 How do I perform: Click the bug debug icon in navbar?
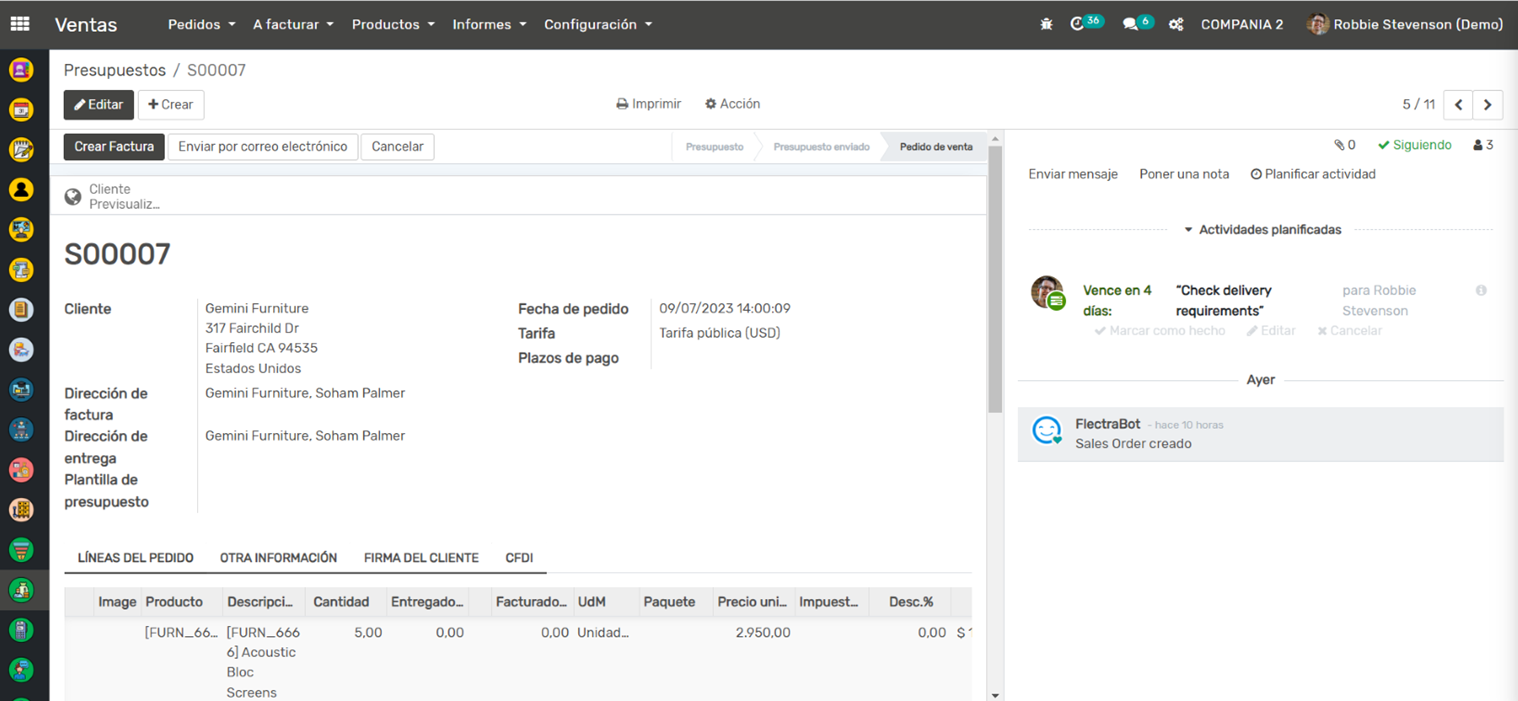[x=1046, y=24]
